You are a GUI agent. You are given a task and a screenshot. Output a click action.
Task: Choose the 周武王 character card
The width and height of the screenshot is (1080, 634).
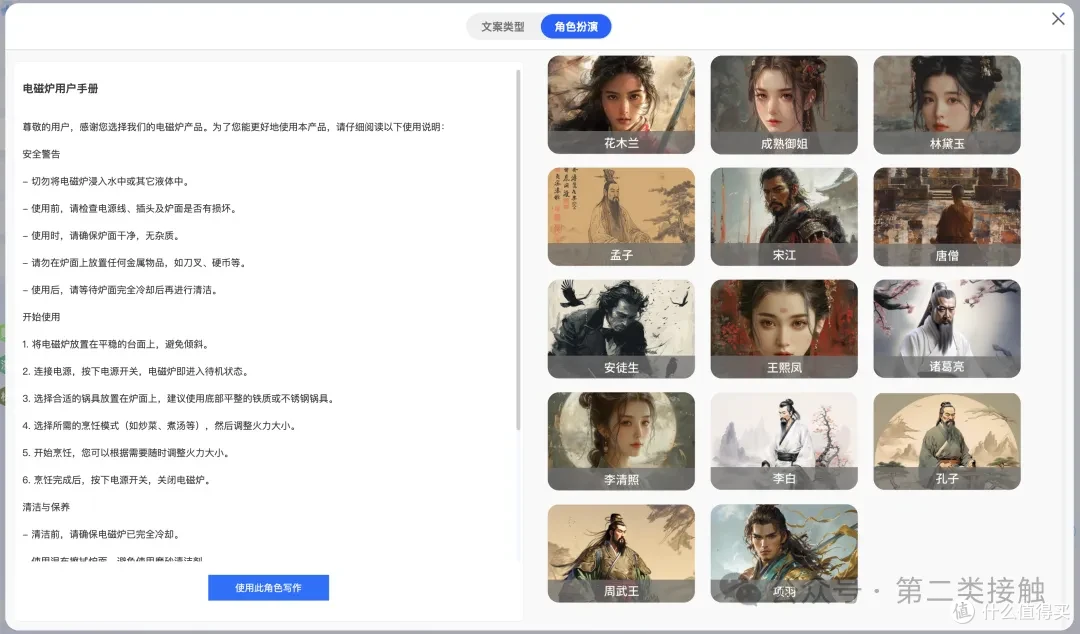621,553
